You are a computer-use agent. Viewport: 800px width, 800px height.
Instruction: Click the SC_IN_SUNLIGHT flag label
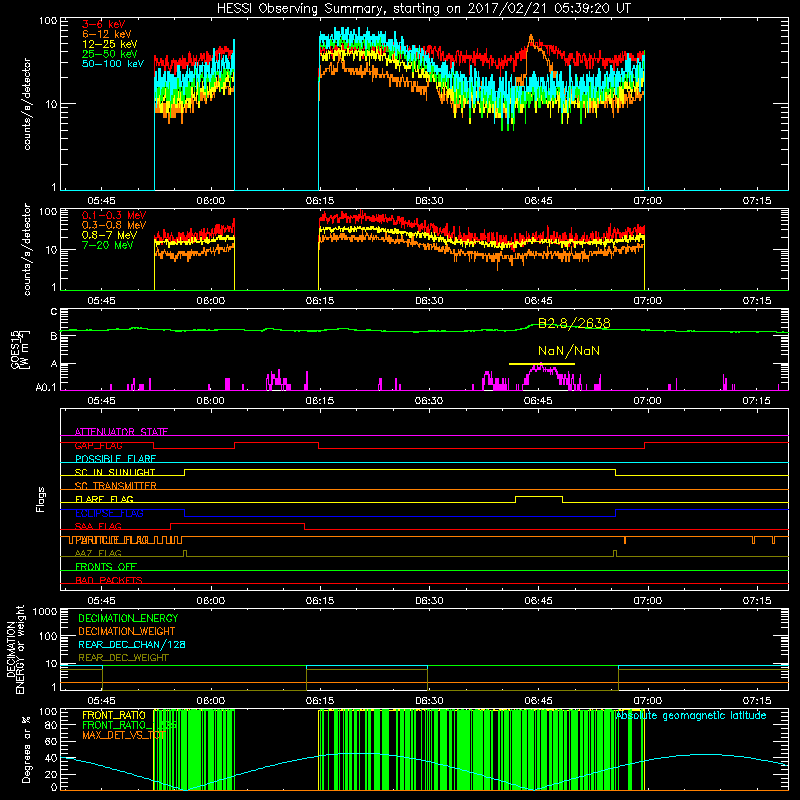[x=115, y=472]
